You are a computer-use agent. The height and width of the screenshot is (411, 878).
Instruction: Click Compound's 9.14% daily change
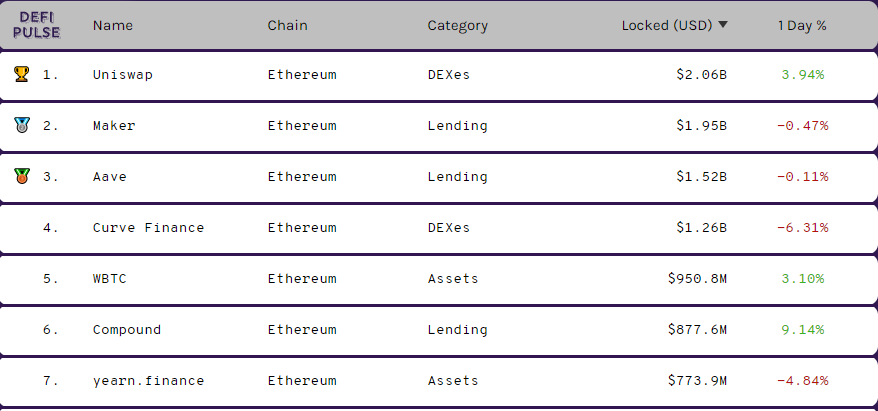803,329
